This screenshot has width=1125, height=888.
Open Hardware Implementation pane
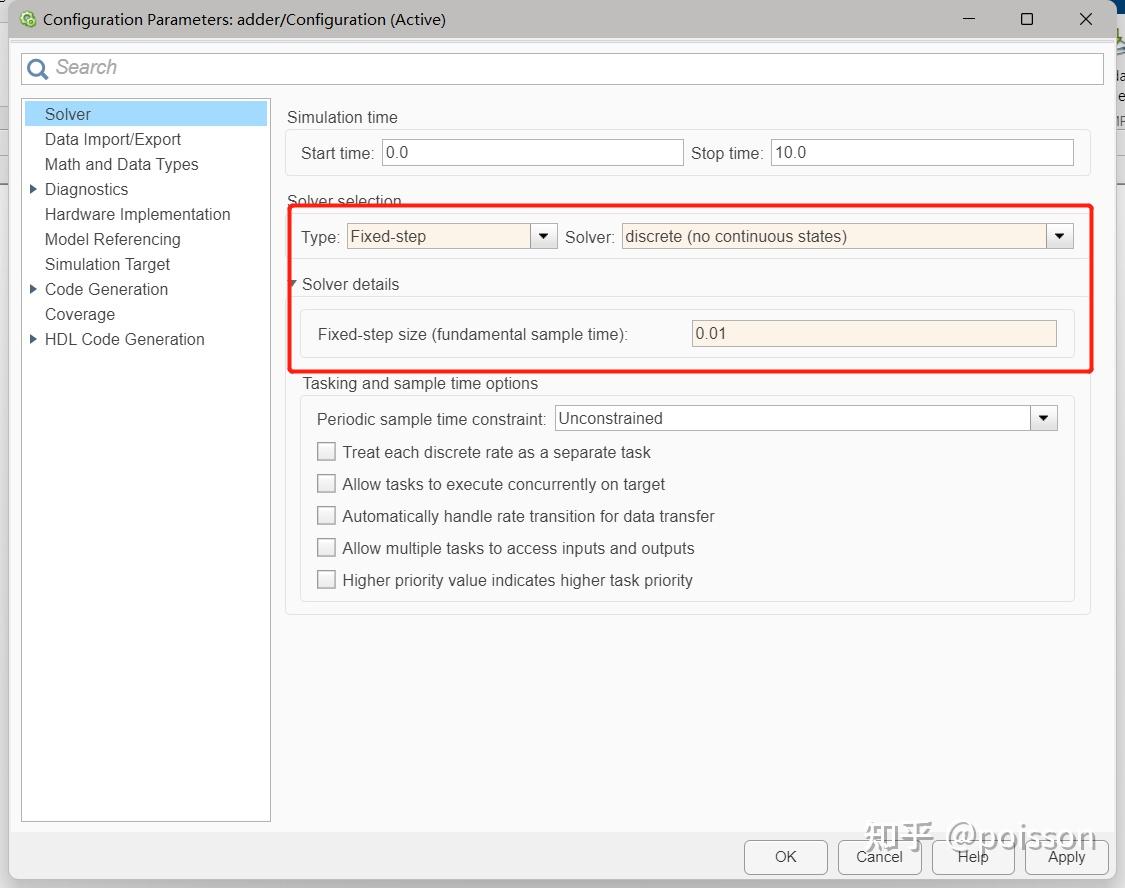click(x=137, y=214)
